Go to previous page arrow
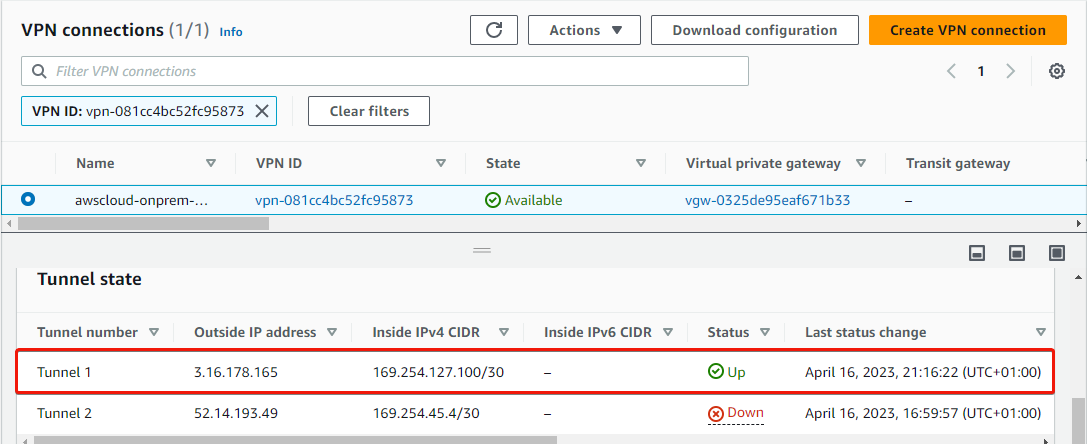The width and height of the screenshot is (1088, 444). [x=951, y=71]
